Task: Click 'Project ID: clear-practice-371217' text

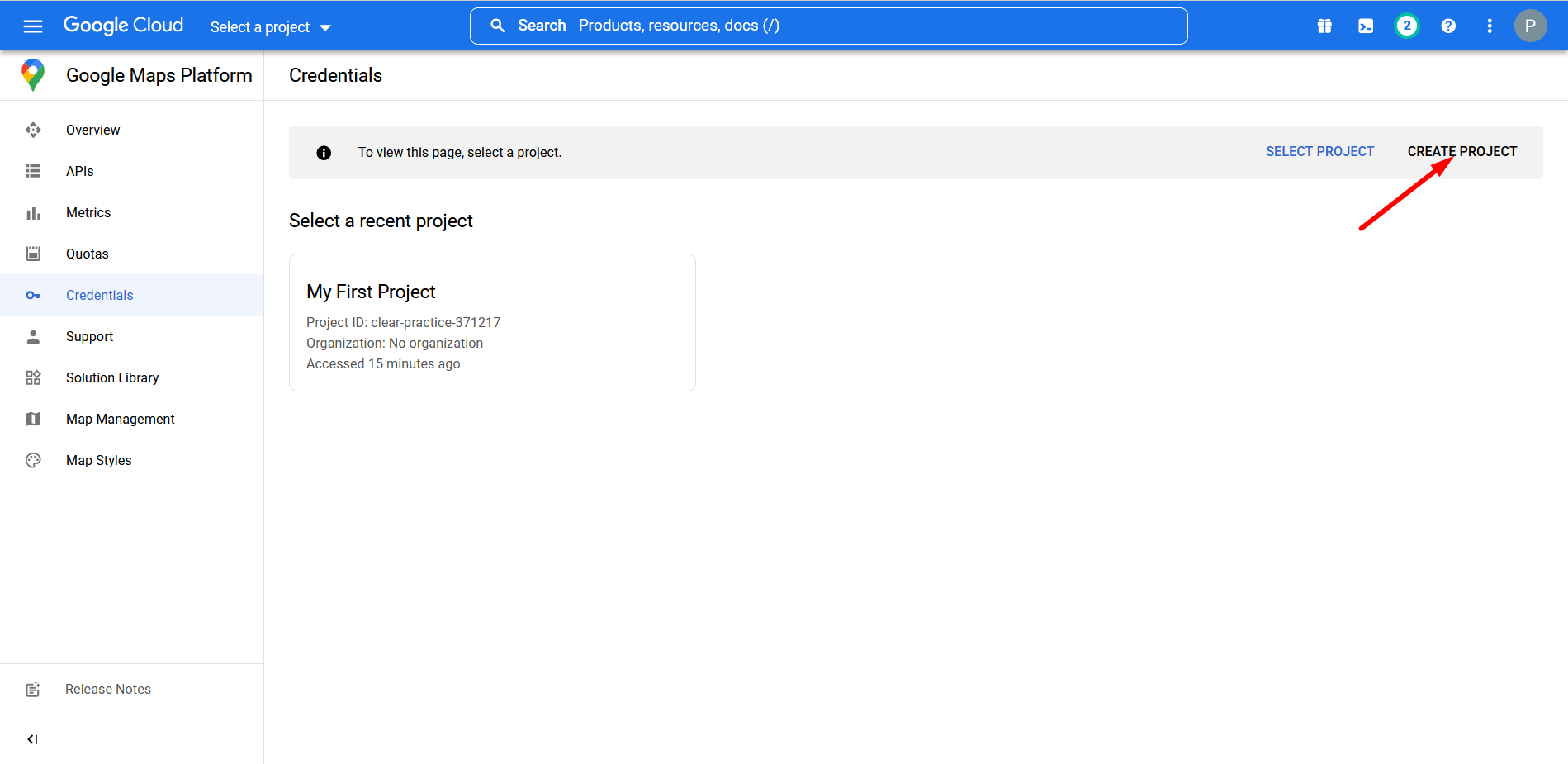Action: pos(403,322)
